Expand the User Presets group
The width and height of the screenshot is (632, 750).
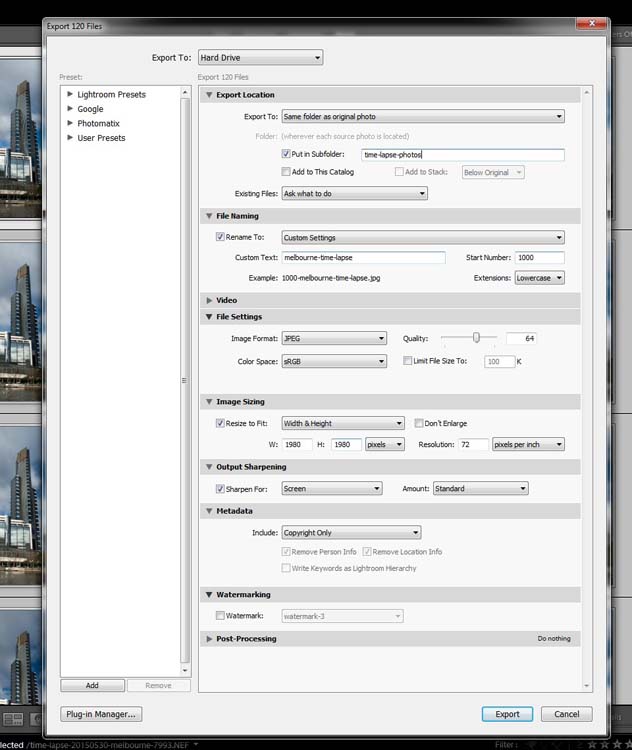point(70,138)
